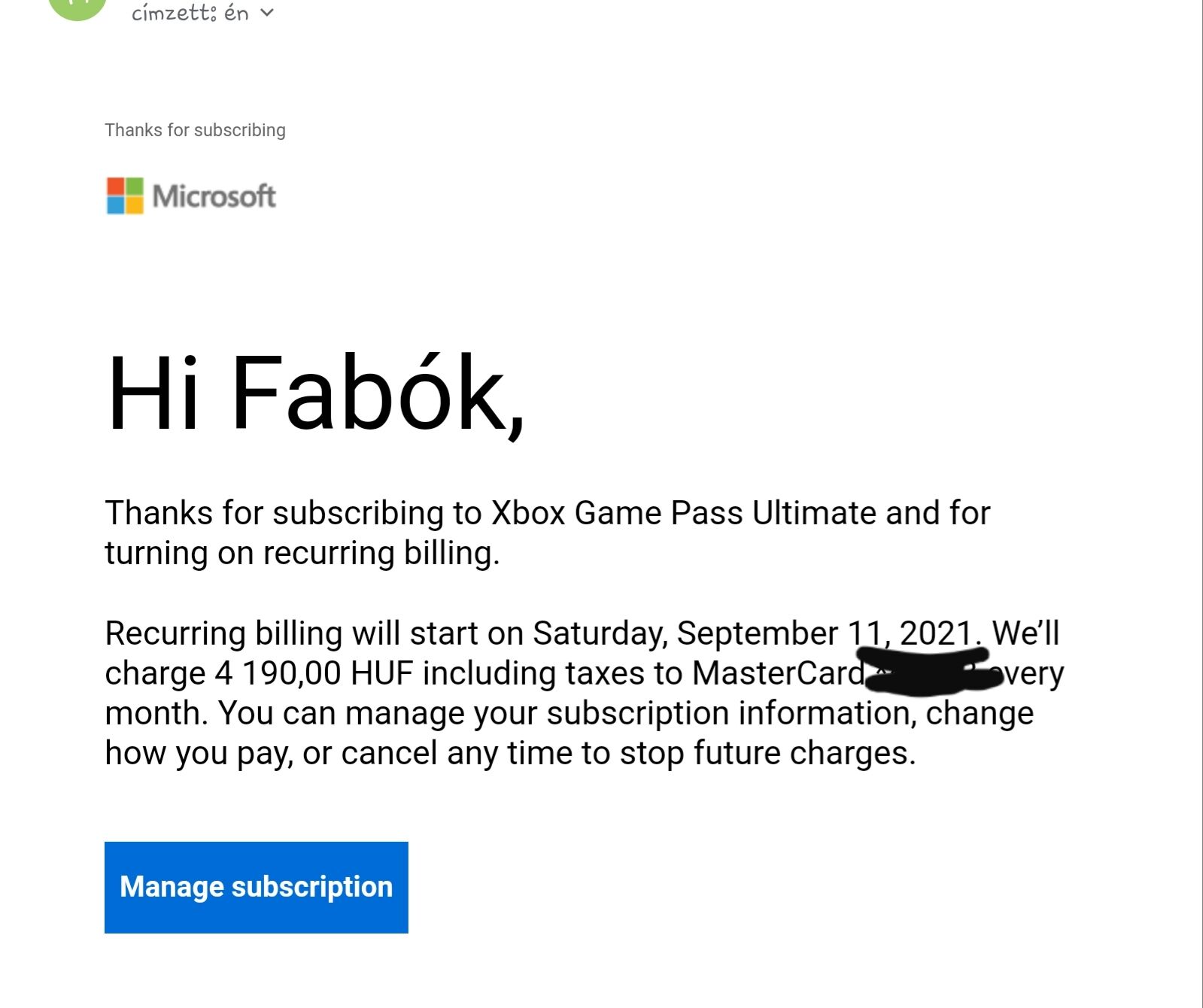
Task: Click the word "MasterCard" in the email
Action: 778,673
